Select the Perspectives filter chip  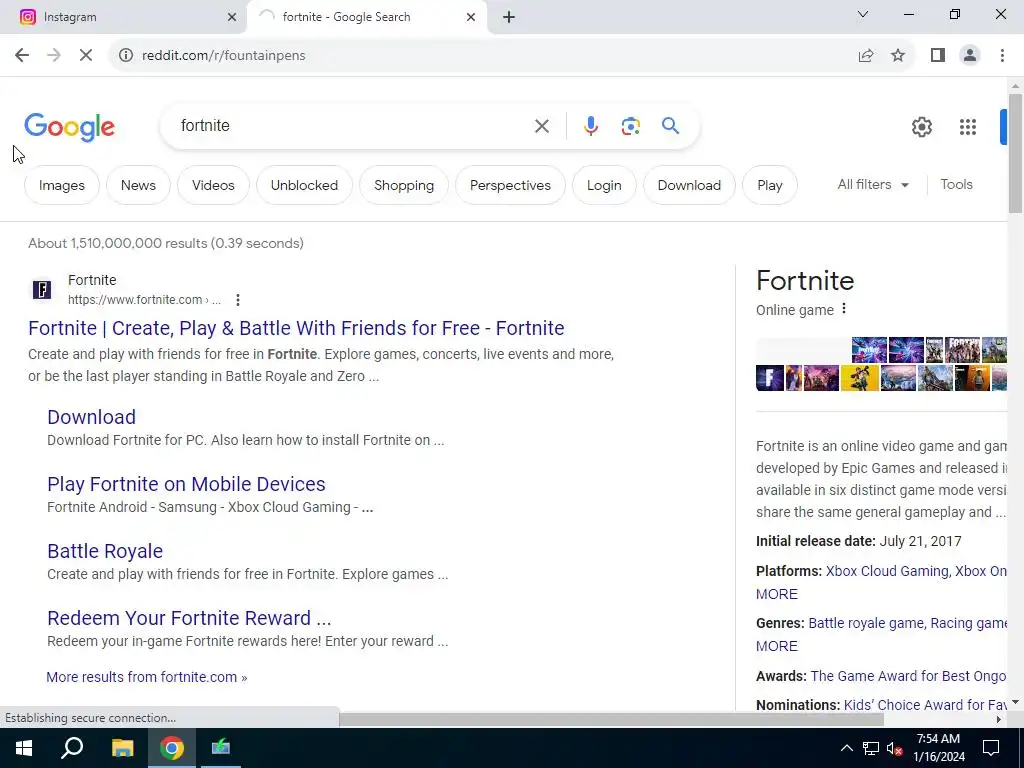point(510,185)
